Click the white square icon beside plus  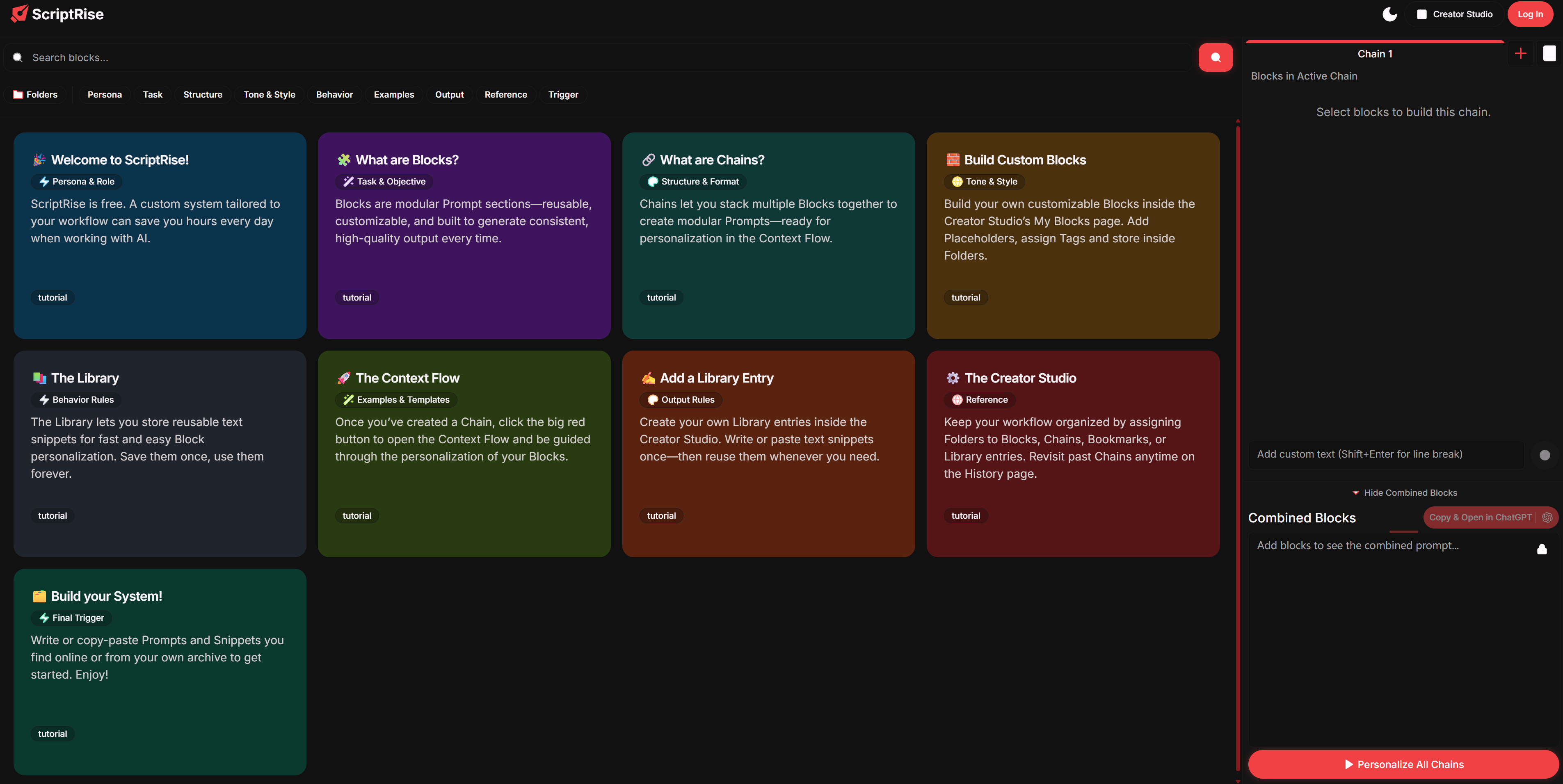(1549, 54)
